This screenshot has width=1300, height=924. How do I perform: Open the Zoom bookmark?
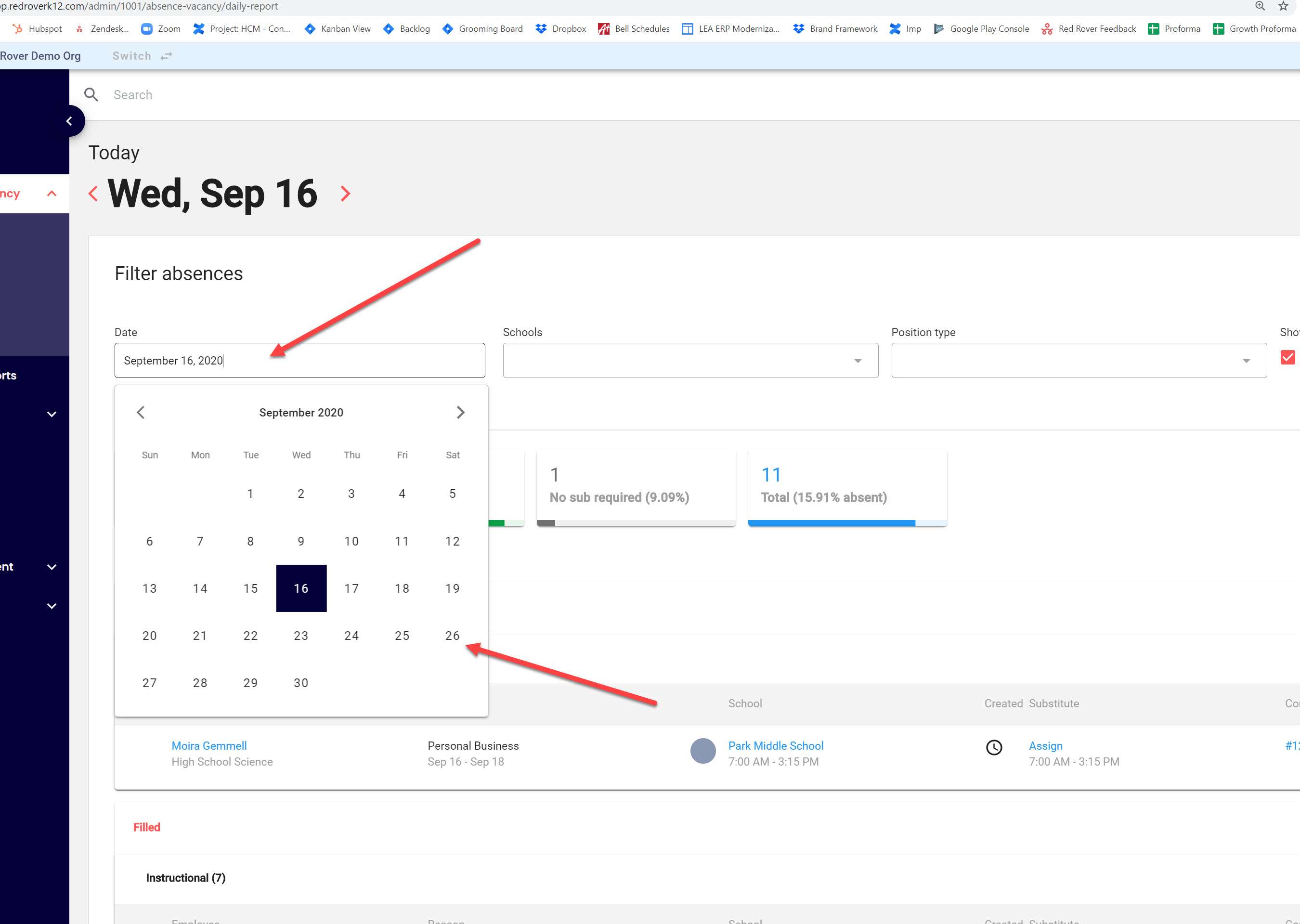[161, 28]
